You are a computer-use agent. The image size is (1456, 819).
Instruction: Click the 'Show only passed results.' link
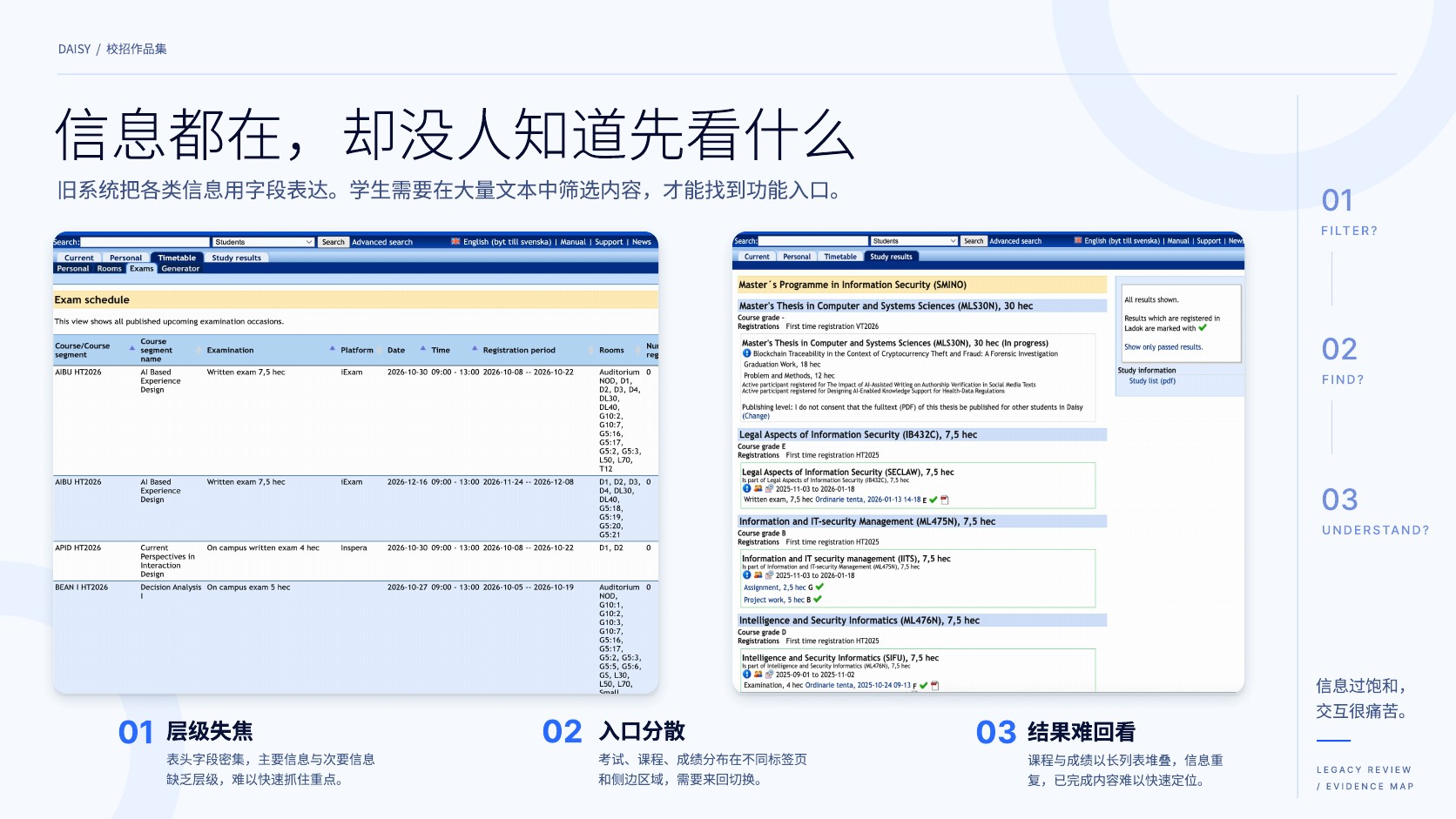coord(1163,346)
